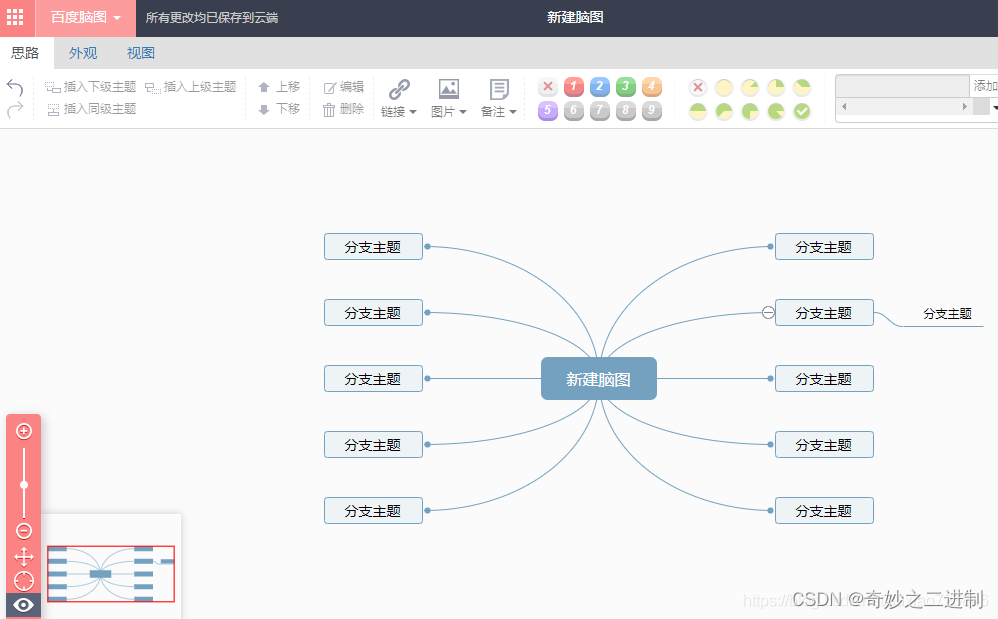Toggle the minimap eye visibility button
Screen dimensions: 998x619
[x=23, y=605]
